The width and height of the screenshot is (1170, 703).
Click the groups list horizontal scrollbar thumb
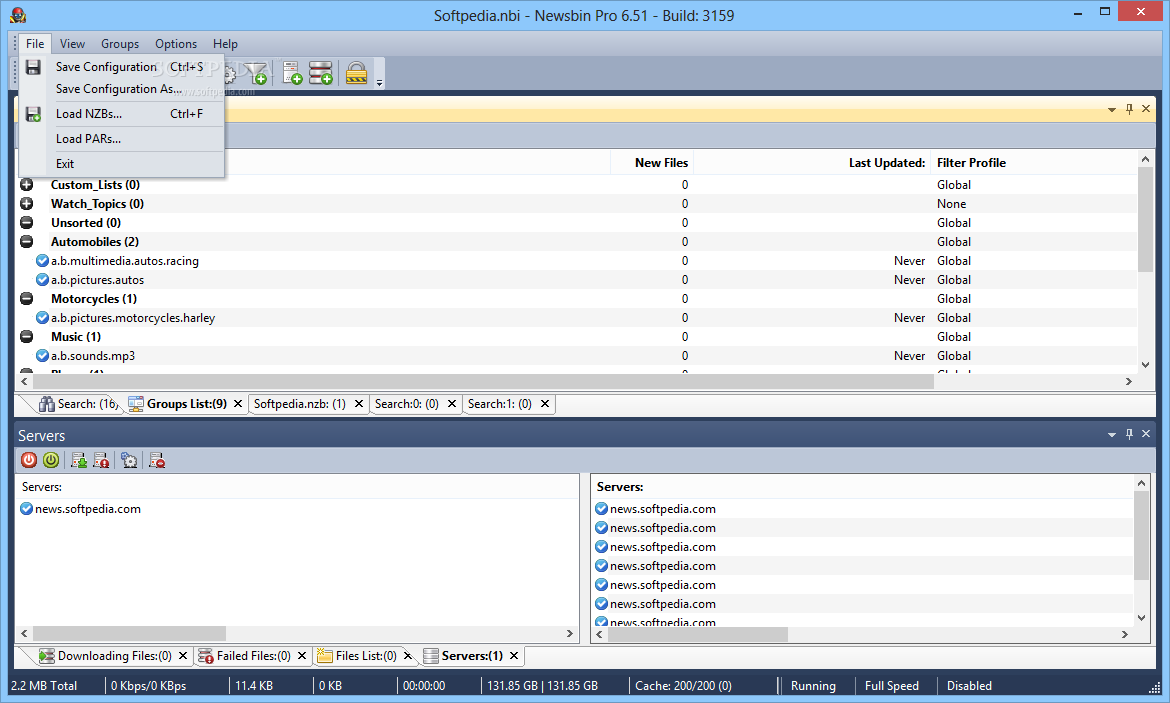[x=483, y=381]
